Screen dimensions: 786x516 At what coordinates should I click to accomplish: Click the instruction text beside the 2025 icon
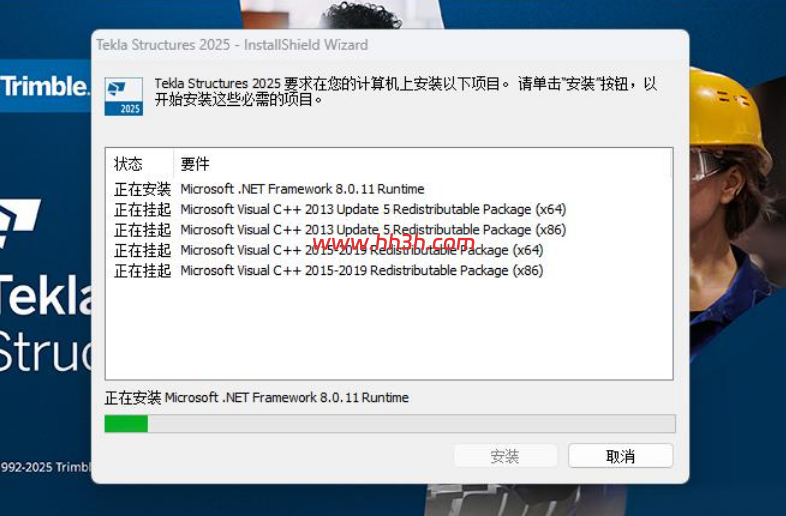click(405, 91)
